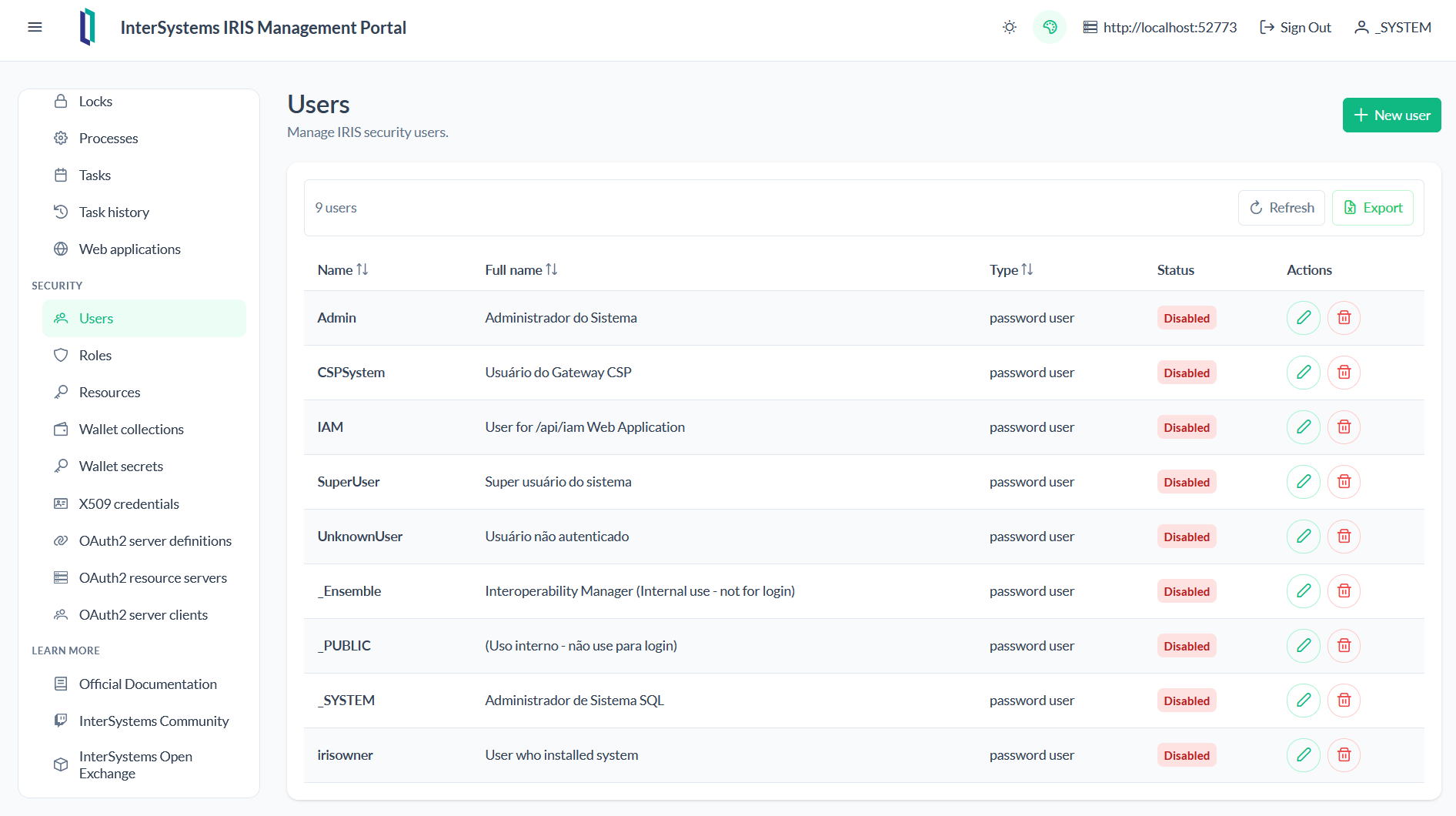1456x816 pixels.
Task: Visit InterSystems Community
Action: [144, 721]
